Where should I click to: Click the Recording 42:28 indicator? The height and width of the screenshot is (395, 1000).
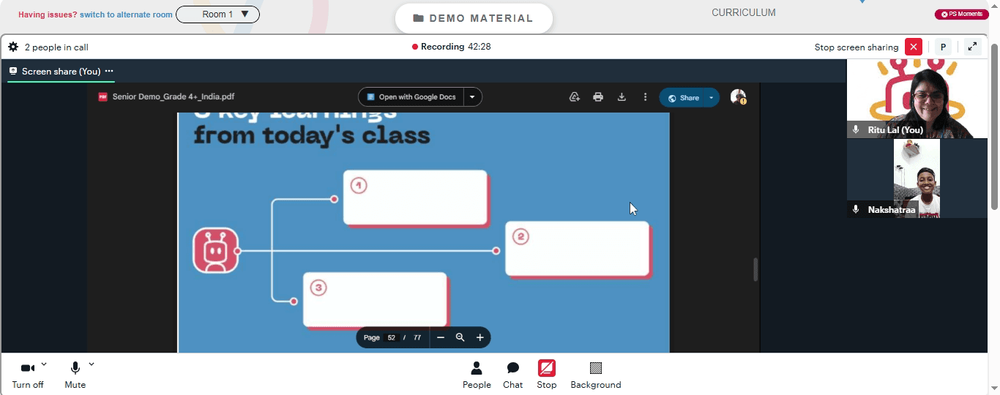452,47
